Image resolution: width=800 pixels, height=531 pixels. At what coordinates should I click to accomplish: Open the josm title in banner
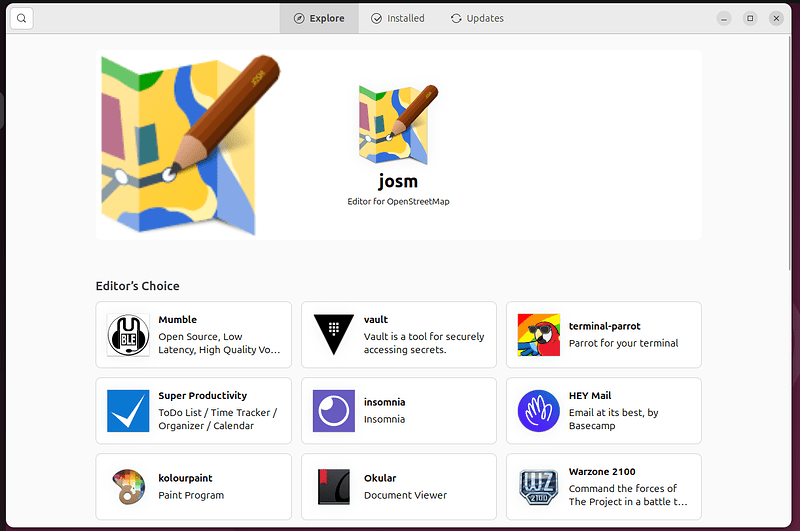[x=398, y=181]
